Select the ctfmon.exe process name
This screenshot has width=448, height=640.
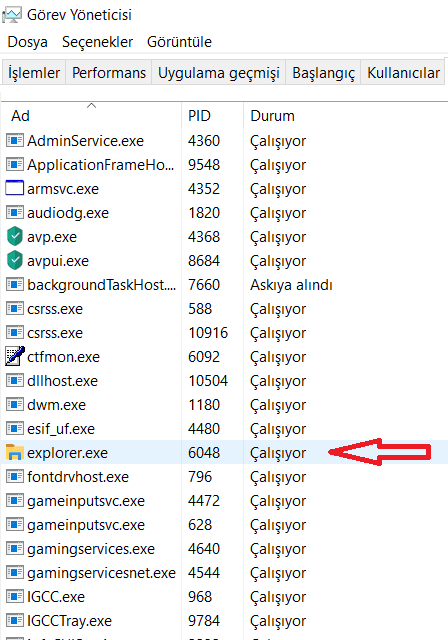(x=63, y=357)
